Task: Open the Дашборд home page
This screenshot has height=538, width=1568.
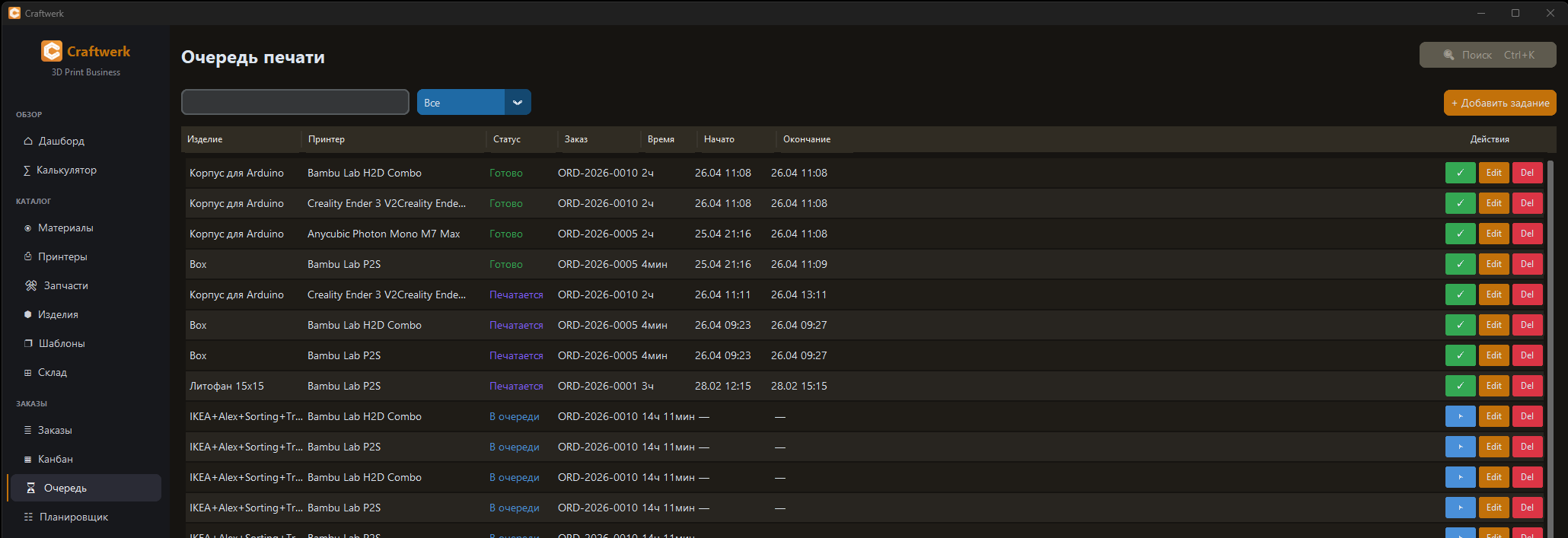Action: click(x=61, y=141)
